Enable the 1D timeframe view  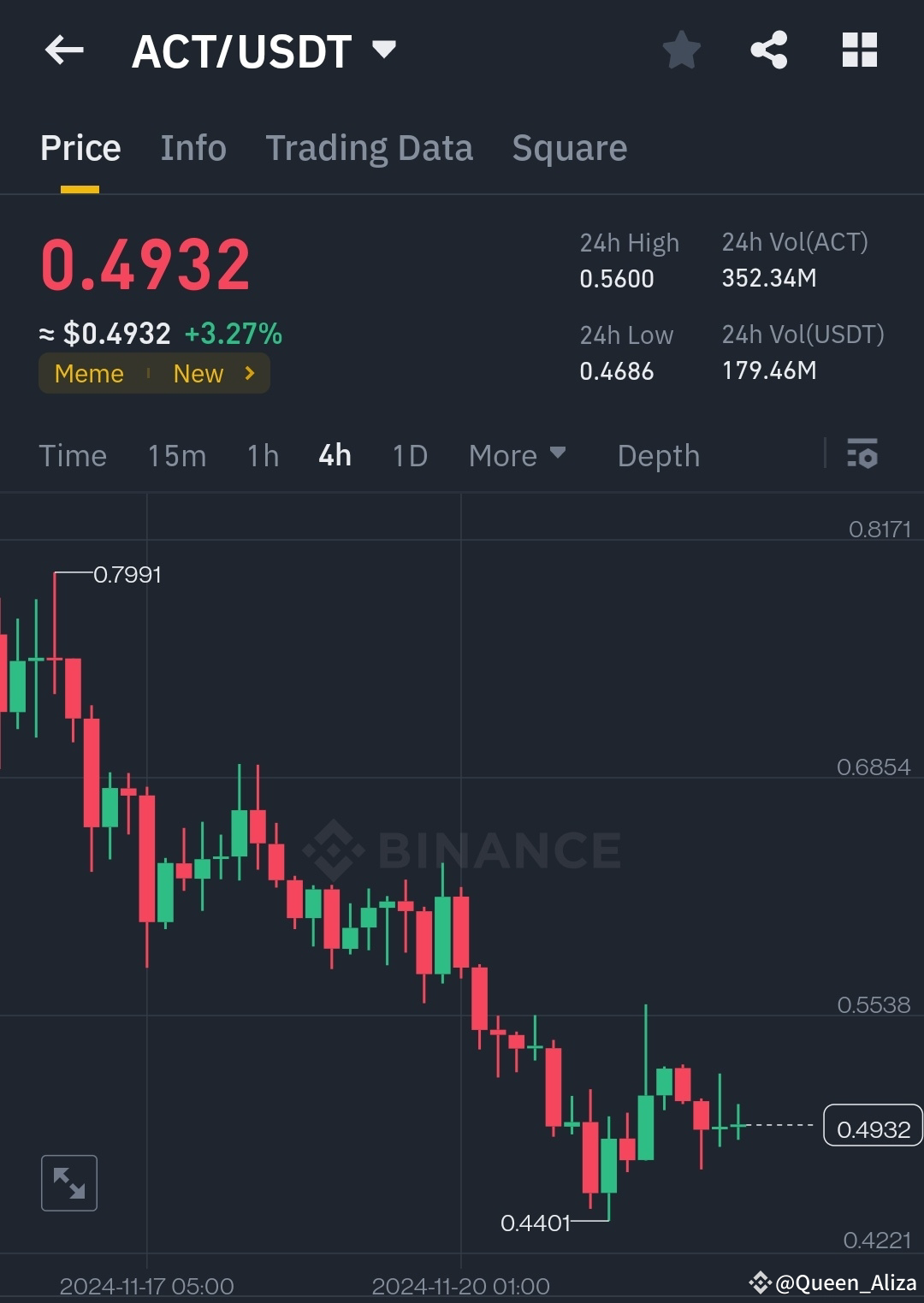coord(409,455)
